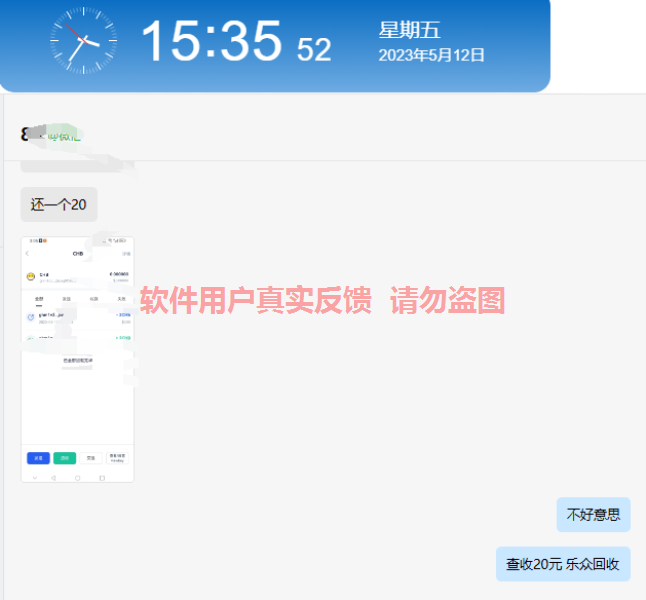Select the message 查收20元 乐众回收
The height and width of the screenshot is (600, 646).
pos(563,564)
